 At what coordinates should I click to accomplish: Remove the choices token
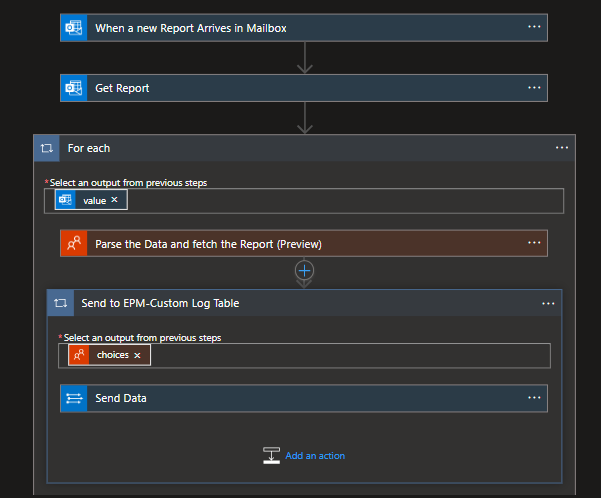point(137,355)
